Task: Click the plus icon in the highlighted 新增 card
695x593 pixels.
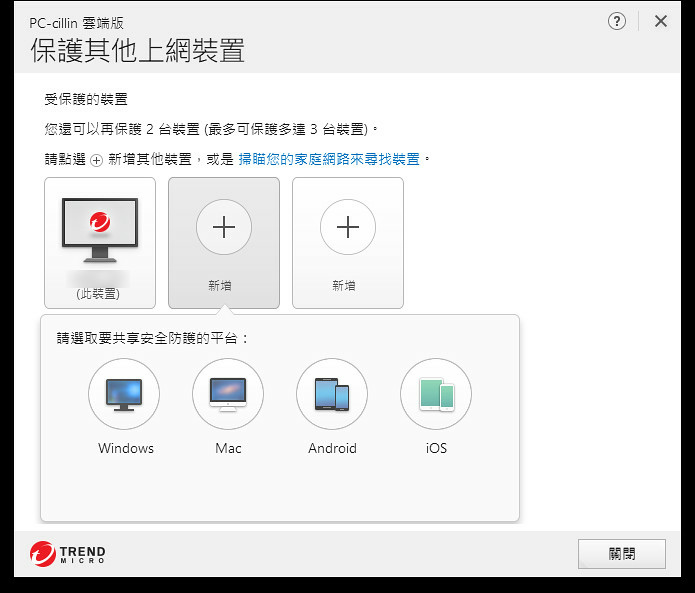Action: [224, 227]
